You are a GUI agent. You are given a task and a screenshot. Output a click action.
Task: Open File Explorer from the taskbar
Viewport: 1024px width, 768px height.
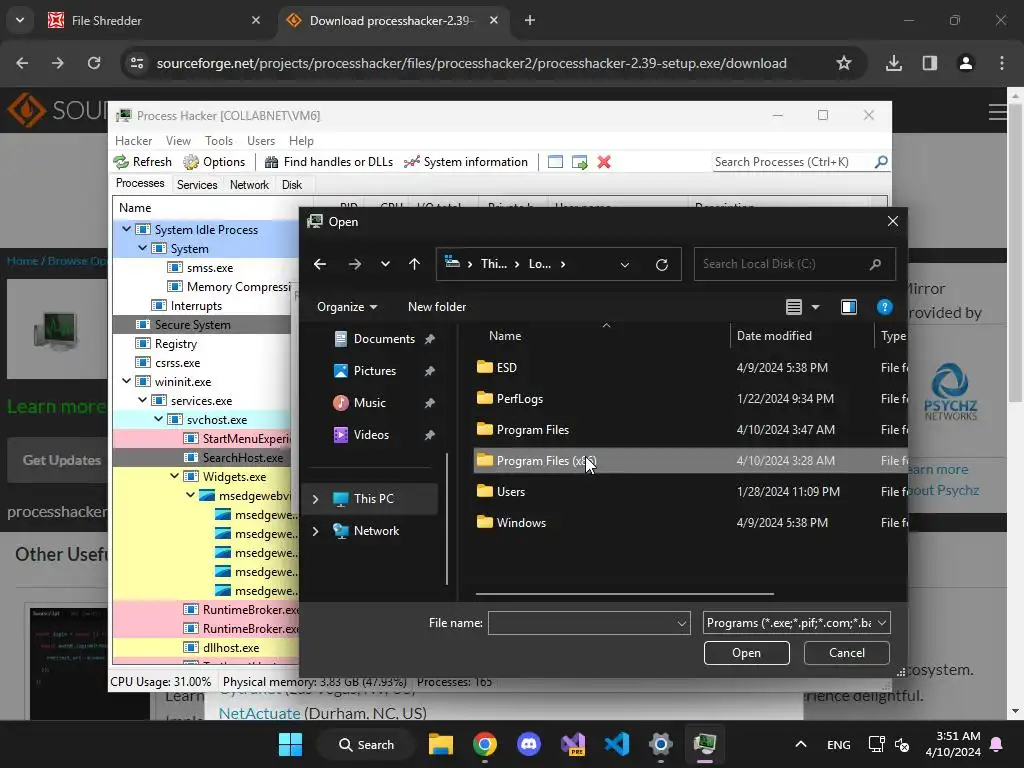441,744
